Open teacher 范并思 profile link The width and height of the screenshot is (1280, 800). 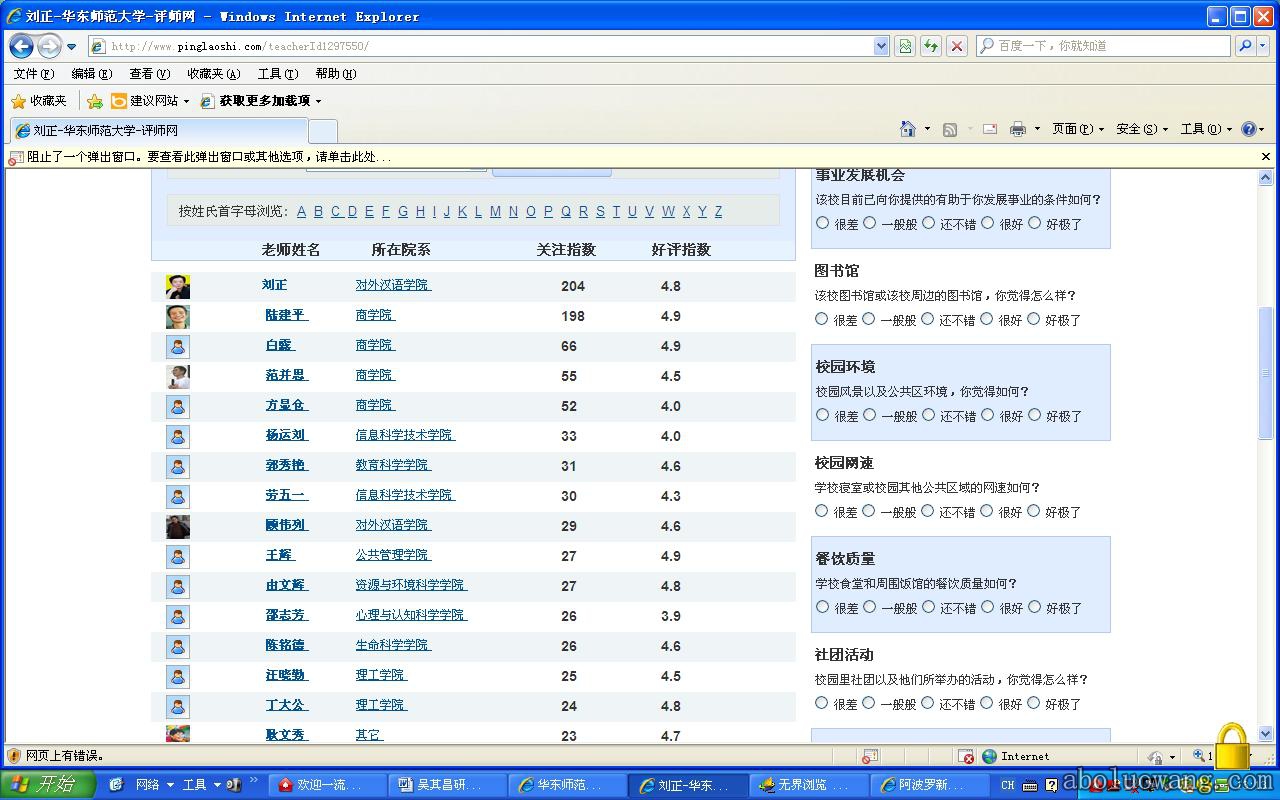click(x=286, y=375)
